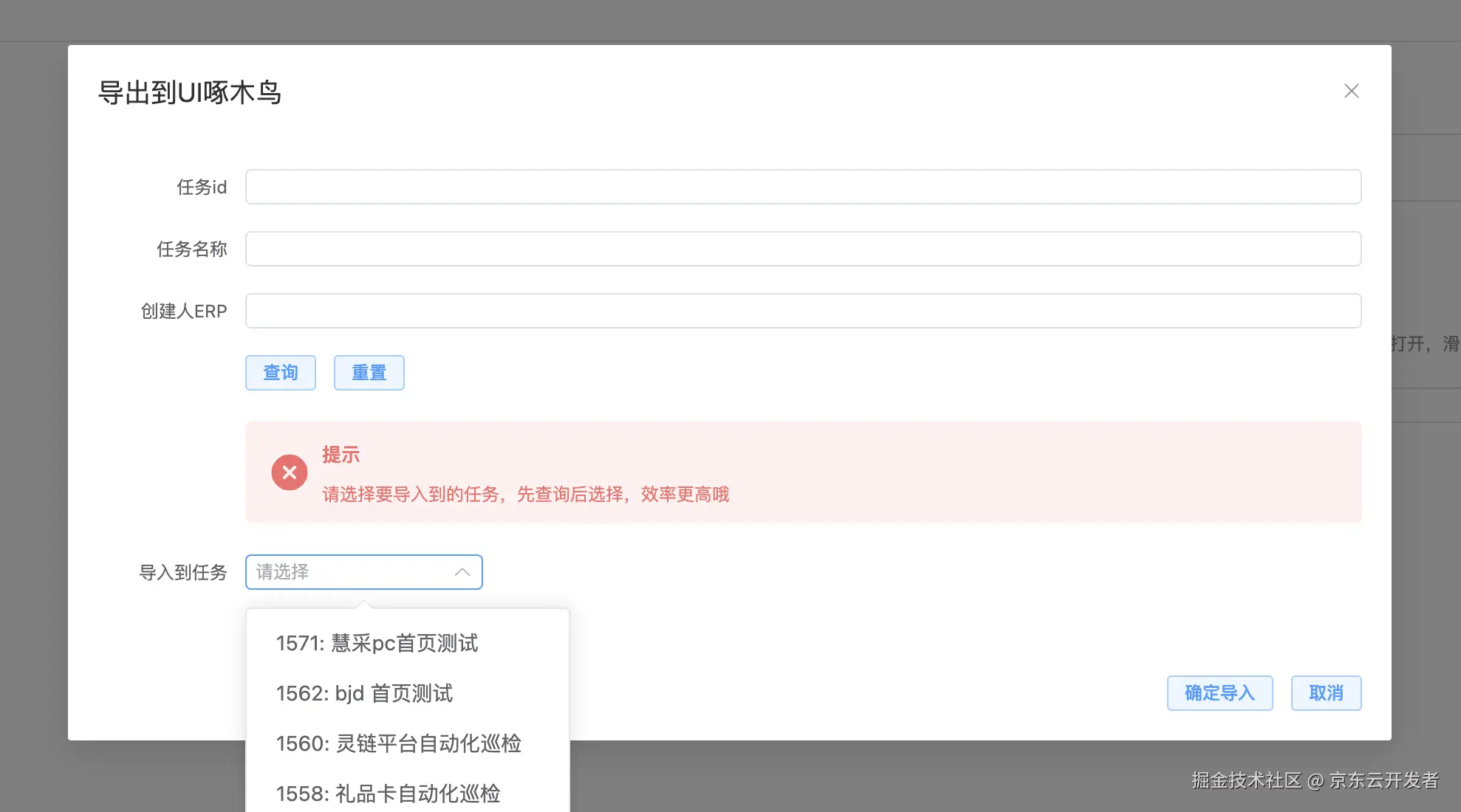Confirm with the 确定导入 button
This screenshot has height=812, width=1461.
[x=1219, y=693]
